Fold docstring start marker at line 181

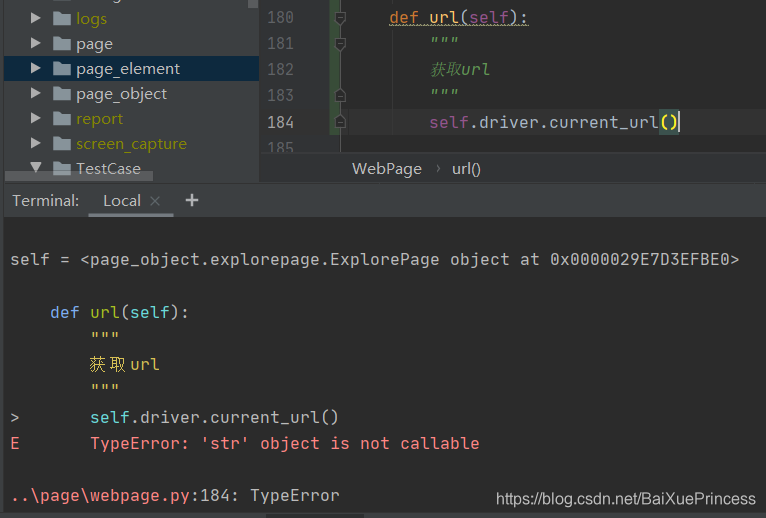pos(340,44)
